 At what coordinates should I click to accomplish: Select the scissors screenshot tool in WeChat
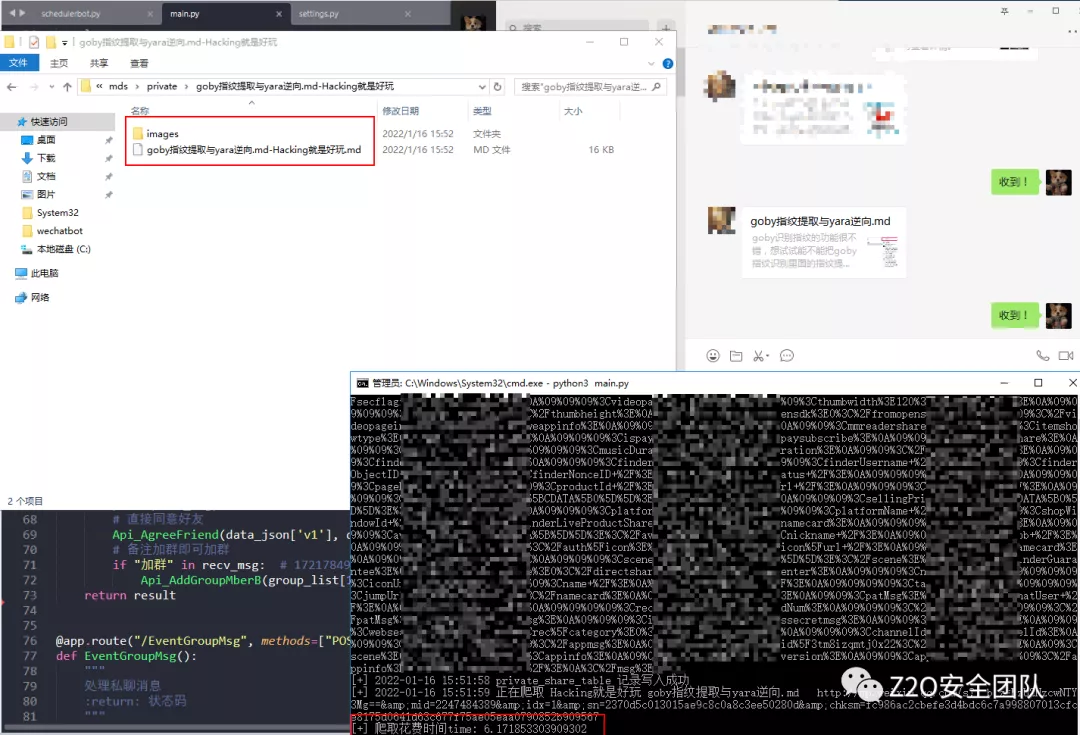point(758,356)
